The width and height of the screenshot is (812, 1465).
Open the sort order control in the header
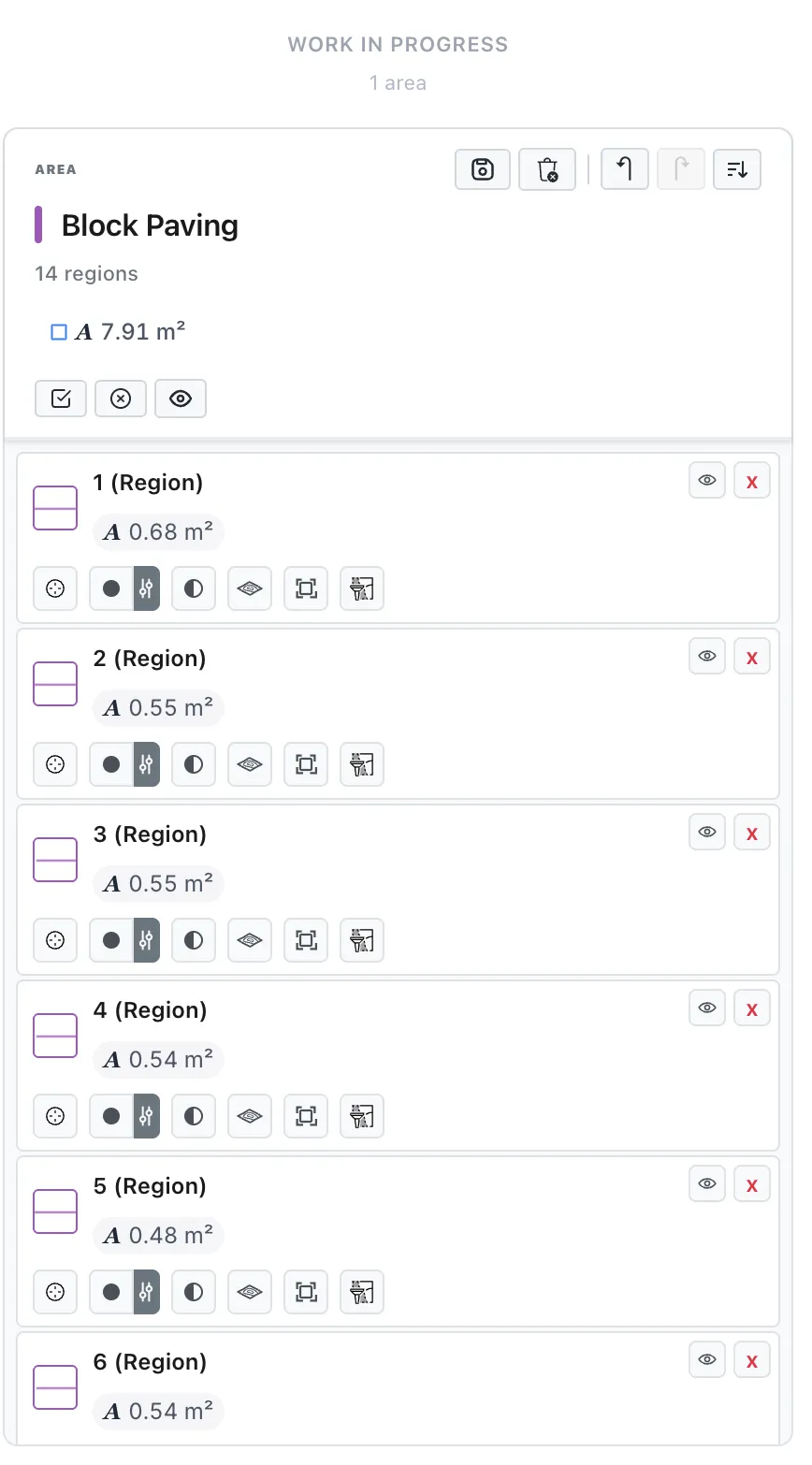(737, 169)
